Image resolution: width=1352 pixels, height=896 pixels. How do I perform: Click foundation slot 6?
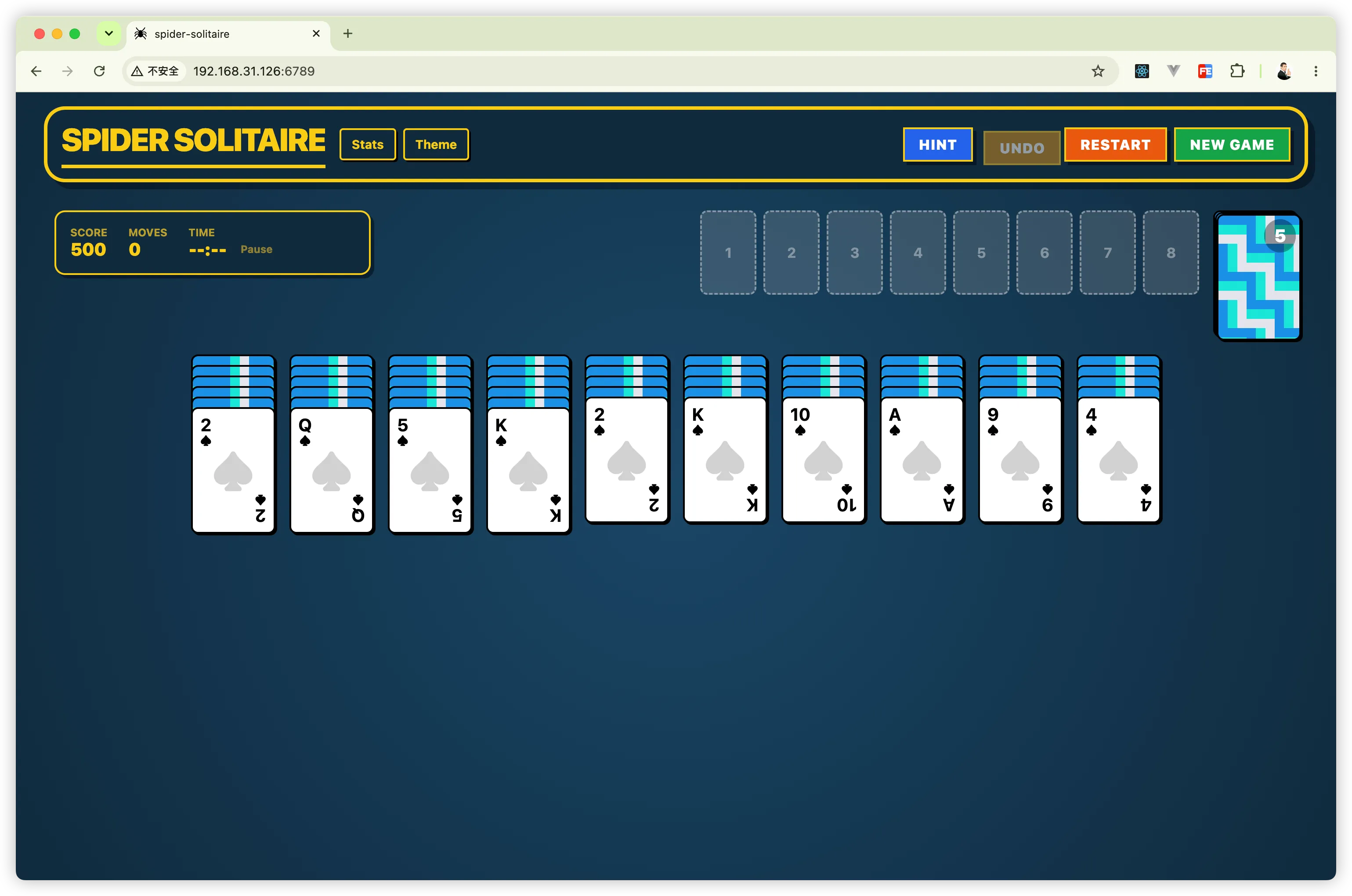1044,253
